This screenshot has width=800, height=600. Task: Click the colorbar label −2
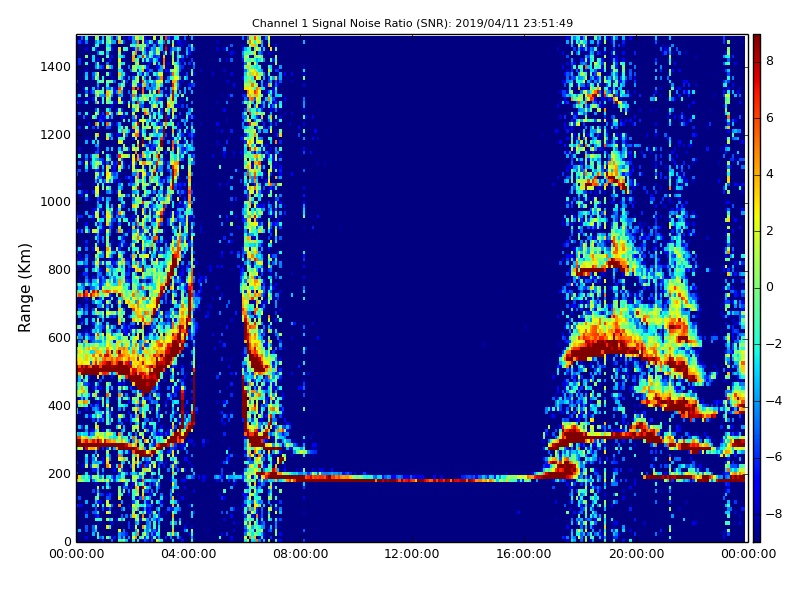click(773, 344)
